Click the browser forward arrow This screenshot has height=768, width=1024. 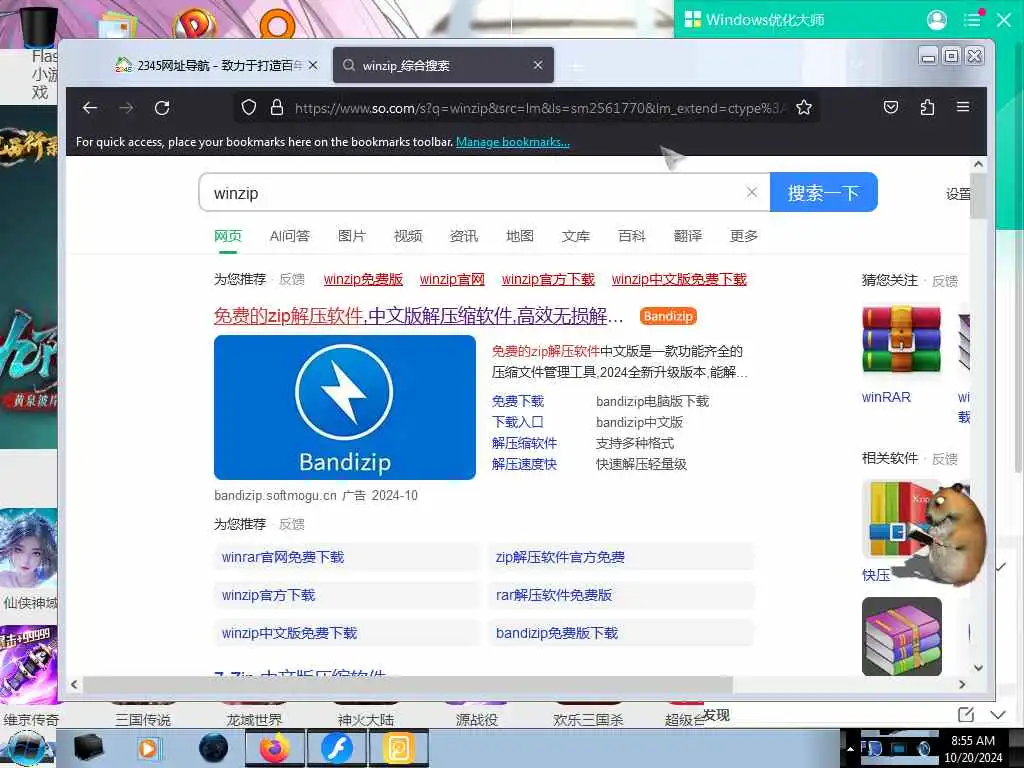[x=126, y=108]
